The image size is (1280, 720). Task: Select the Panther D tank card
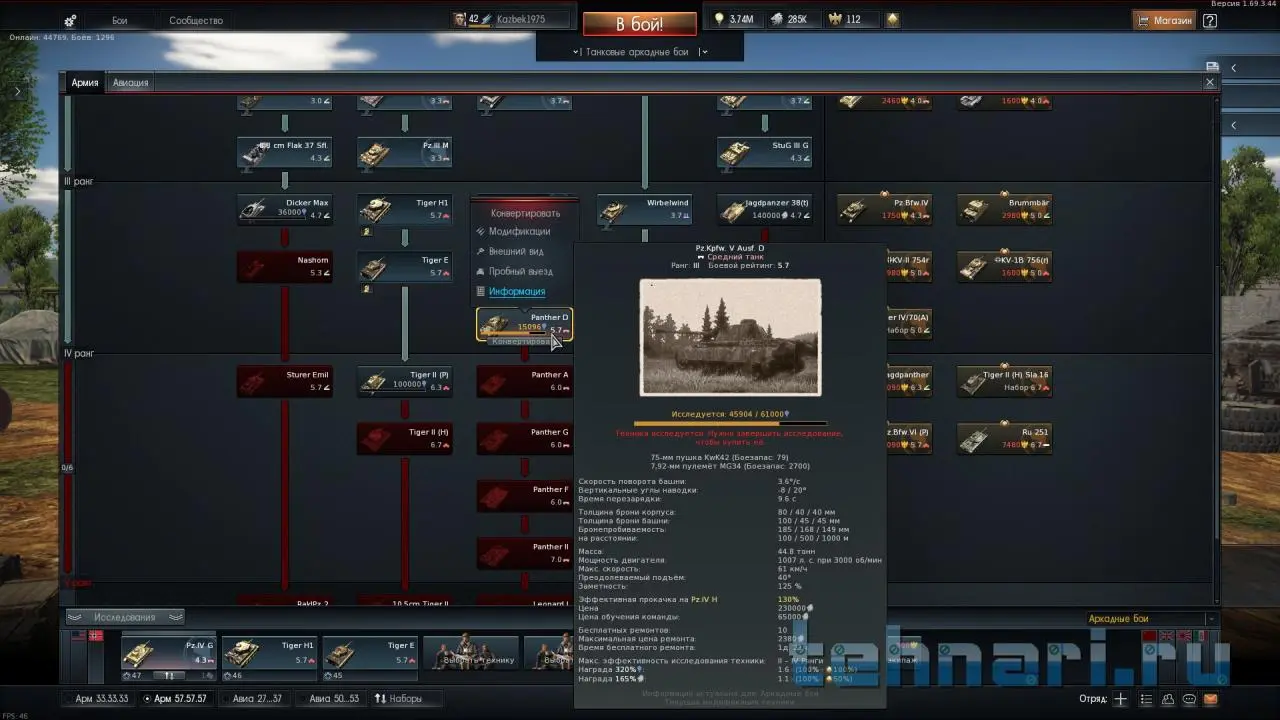(524, 324)
